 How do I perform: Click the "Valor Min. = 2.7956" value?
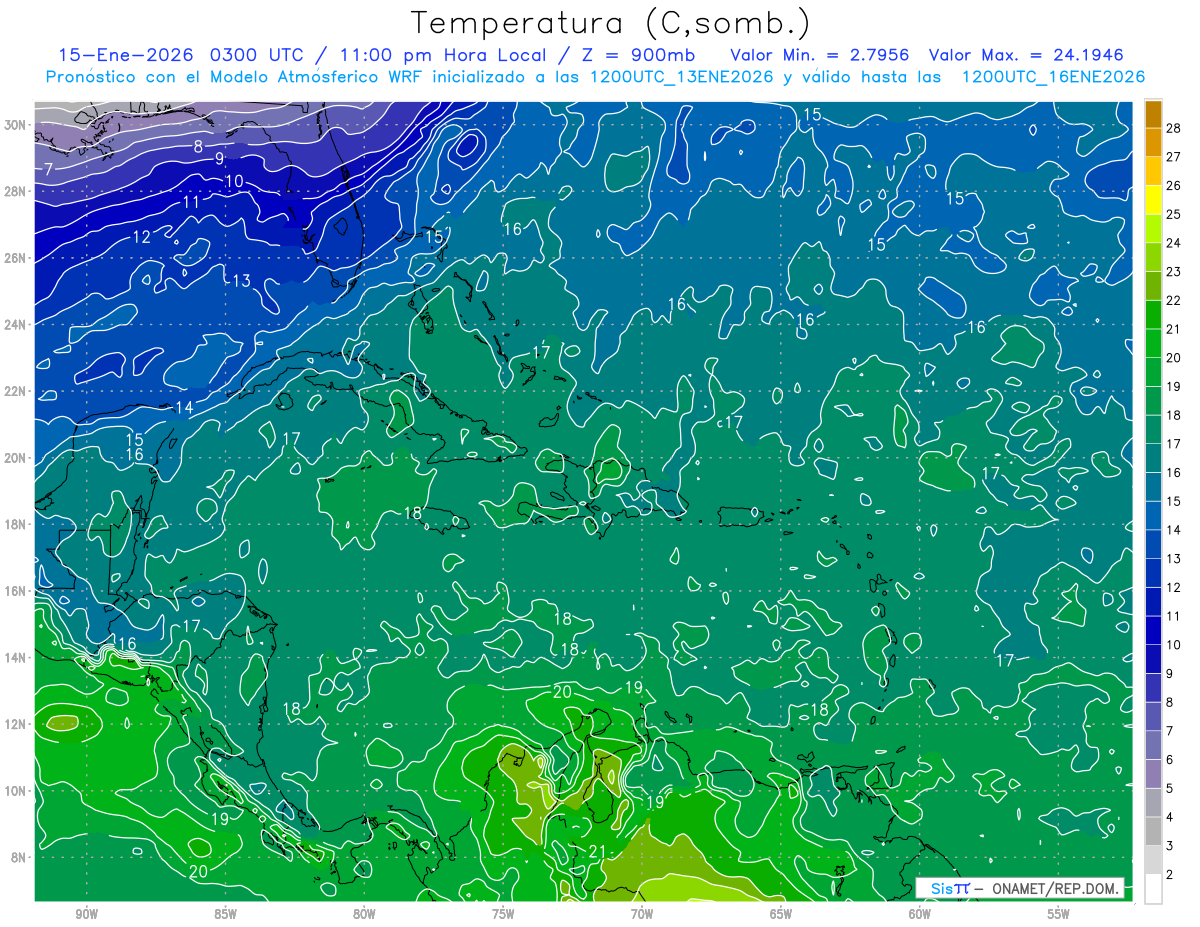(819, 55)
